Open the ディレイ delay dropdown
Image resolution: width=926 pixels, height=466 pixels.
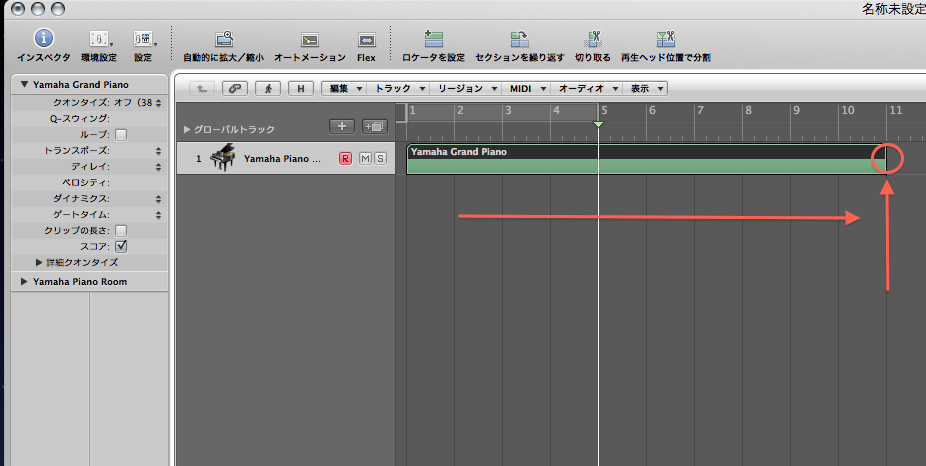(158, 167)
